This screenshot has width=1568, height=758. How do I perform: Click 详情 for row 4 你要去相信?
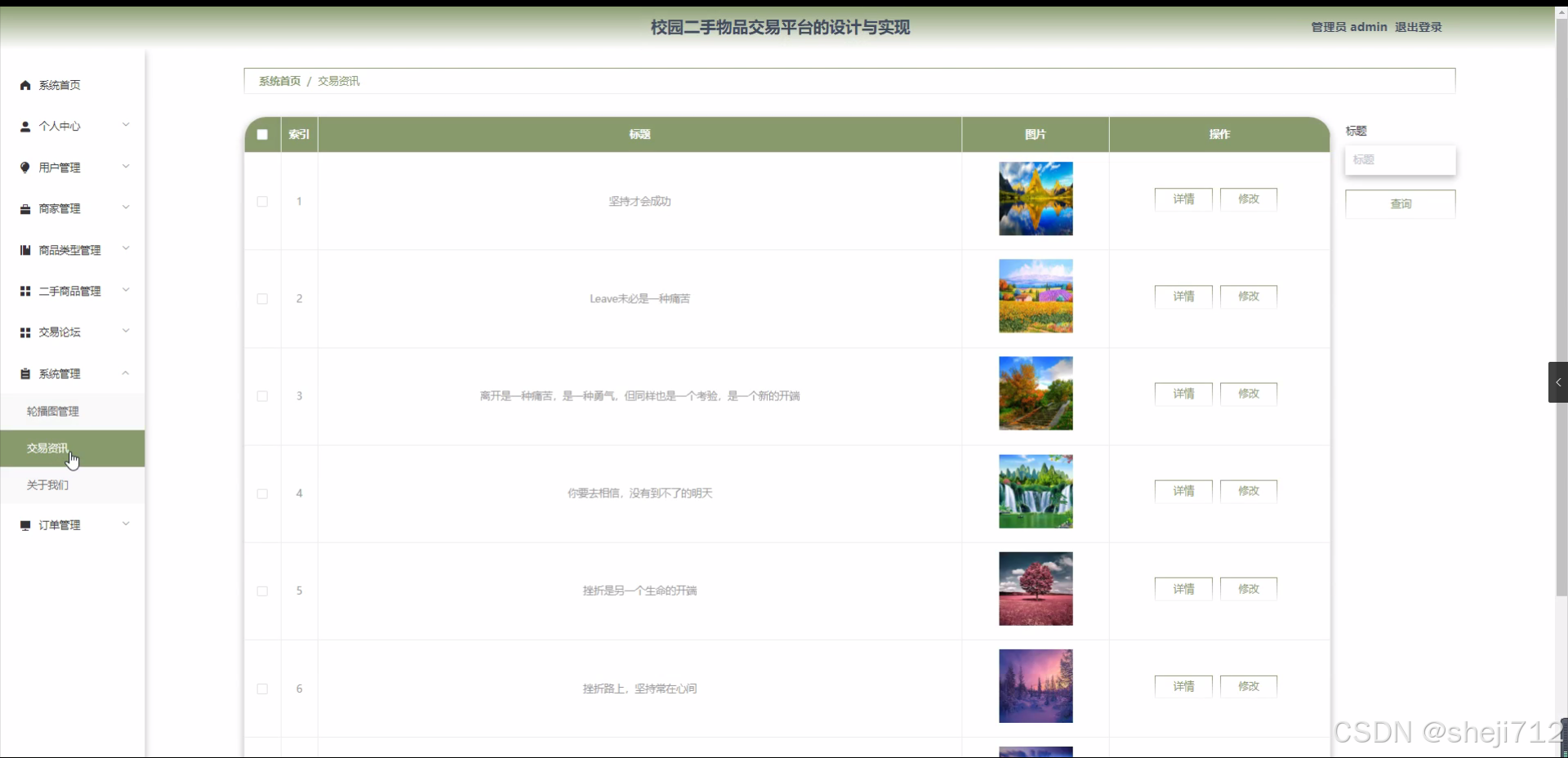point(1183,491)
